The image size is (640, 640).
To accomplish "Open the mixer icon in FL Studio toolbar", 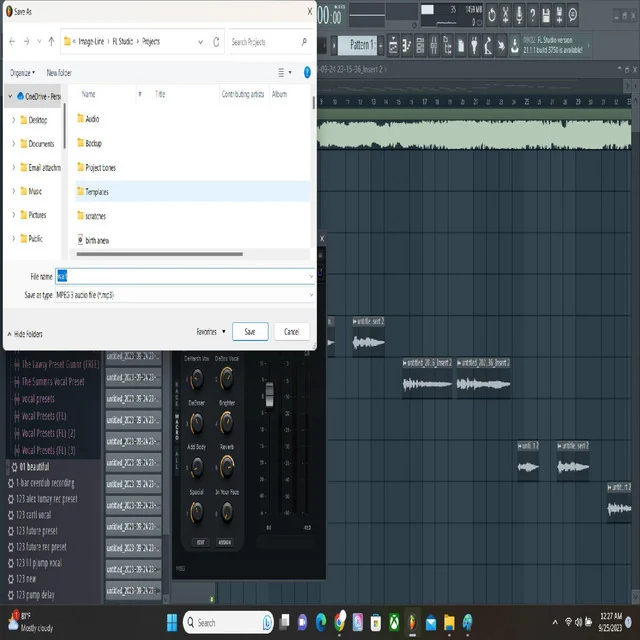I will point(434,45).
